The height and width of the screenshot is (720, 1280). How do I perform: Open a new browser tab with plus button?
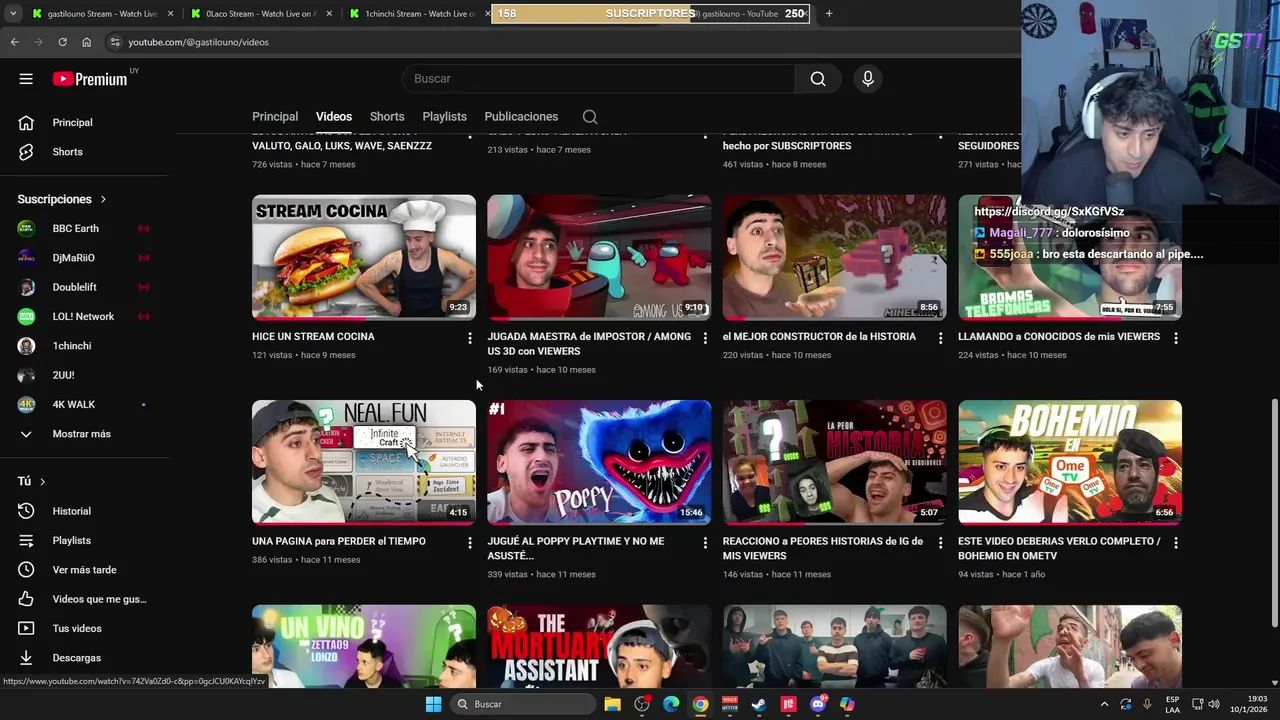pos(828,14)
